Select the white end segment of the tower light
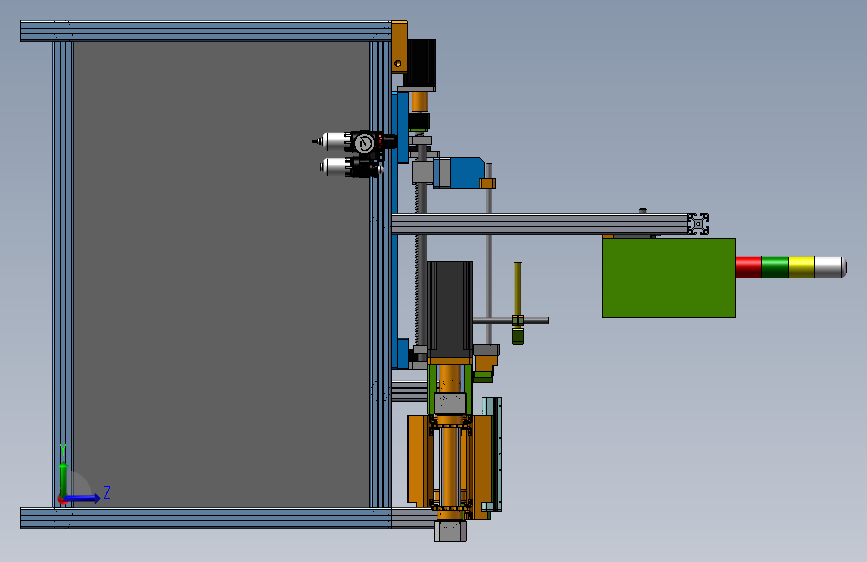Image resolution: width=867 pixels, height=562 pixels. pos(831,267)
